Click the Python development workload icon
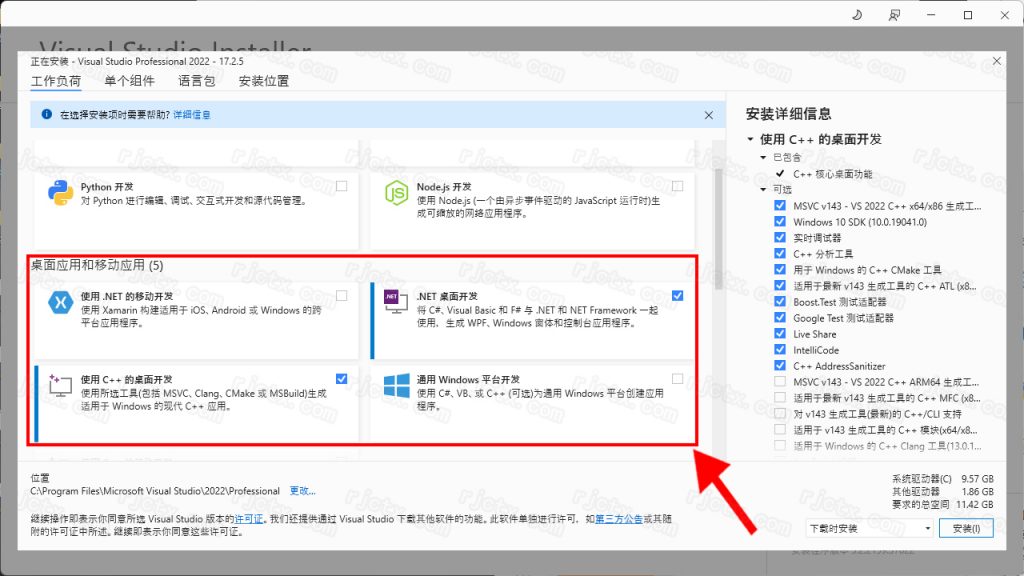The height and width of the screenshot is (576, 1024). pos(60,193)
